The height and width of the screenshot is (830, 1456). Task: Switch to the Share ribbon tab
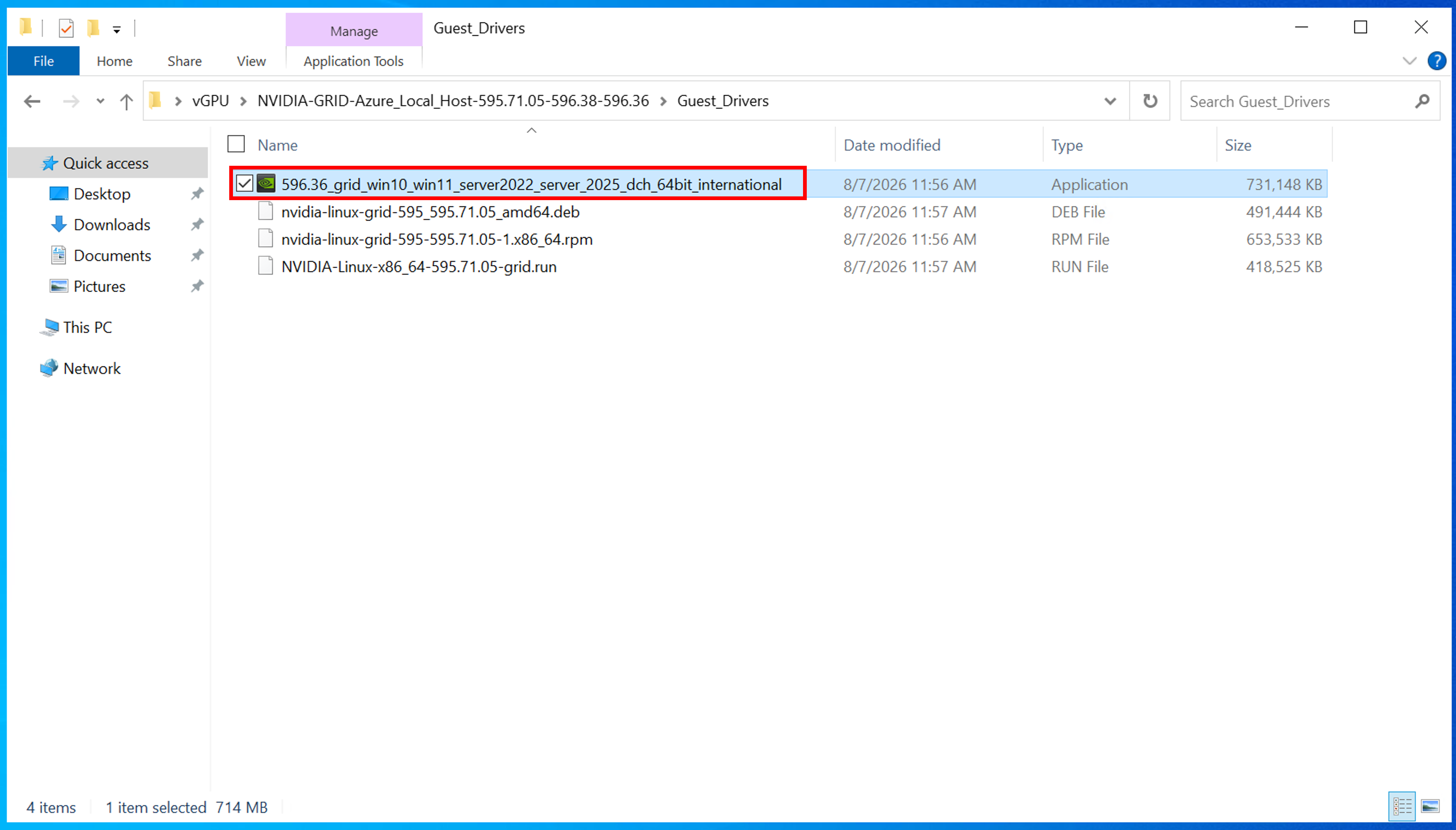click(x=185, y=61)
